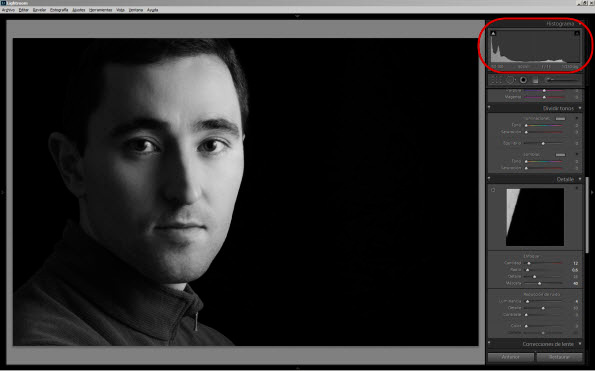The height and width of the screenshot is (371, 595).
Task: Select the Spot Removal tool
Action: 510,80
